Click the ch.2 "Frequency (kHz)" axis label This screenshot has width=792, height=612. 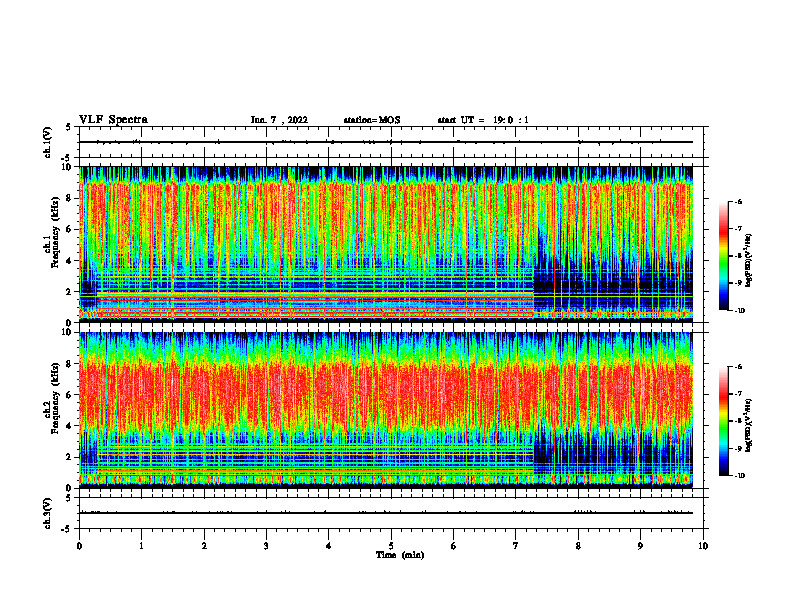click(55, 398)
